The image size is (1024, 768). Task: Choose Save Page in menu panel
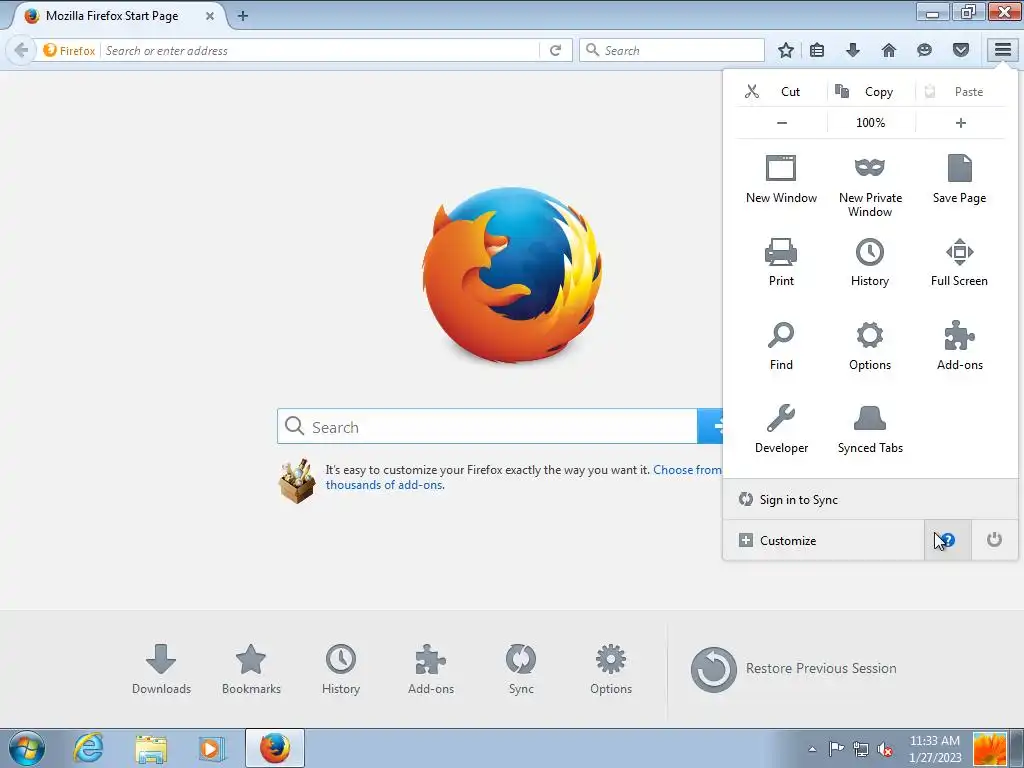pos(959,179)
